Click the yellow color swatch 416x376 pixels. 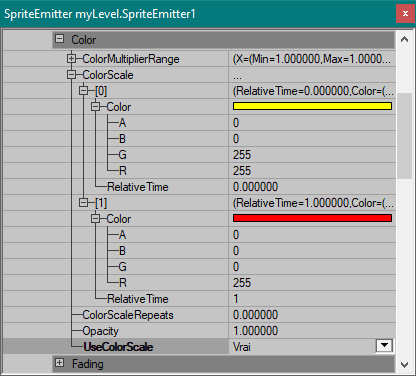click(x=312, y=106)
